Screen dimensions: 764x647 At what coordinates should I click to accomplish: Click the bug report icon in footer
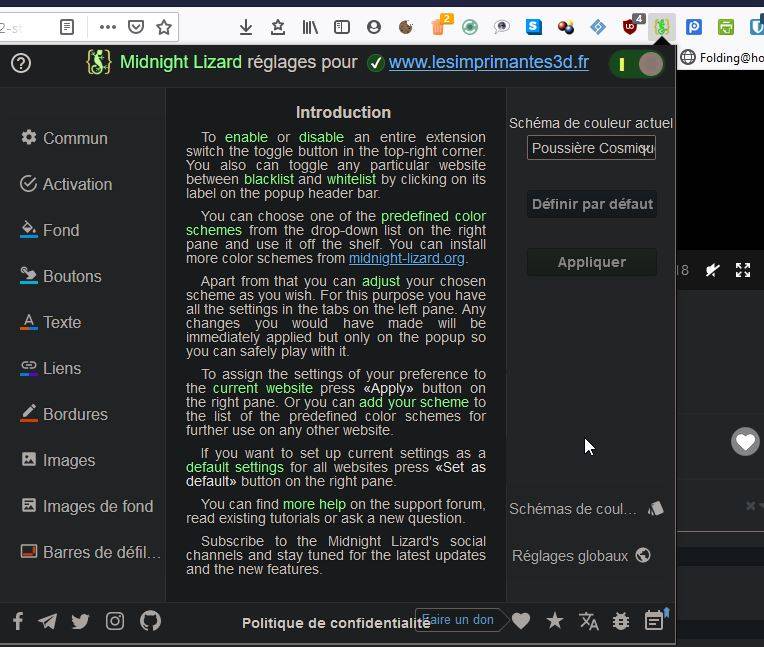coord(621,621)
